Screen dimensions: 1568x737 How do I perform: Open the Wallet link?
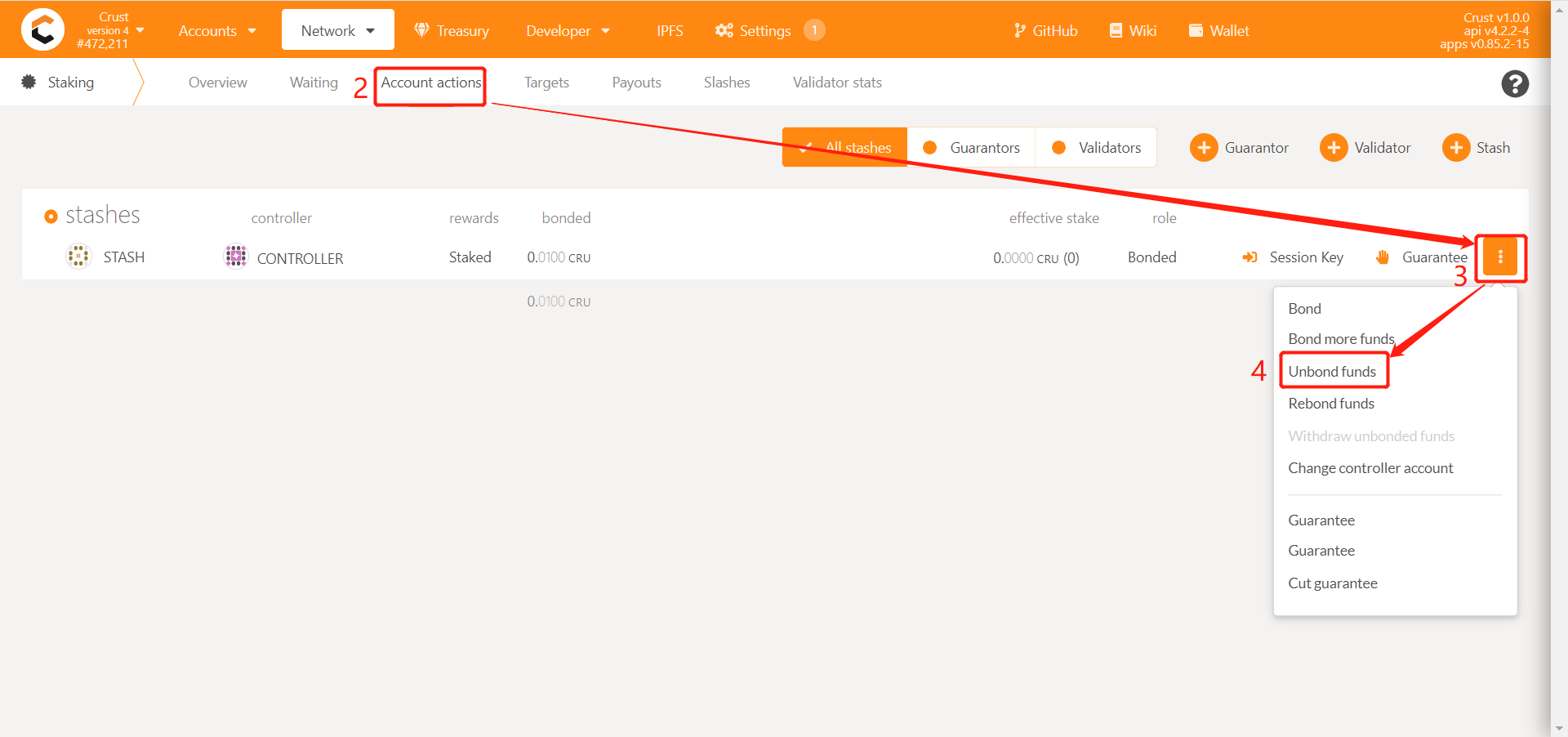[1219, 30]
